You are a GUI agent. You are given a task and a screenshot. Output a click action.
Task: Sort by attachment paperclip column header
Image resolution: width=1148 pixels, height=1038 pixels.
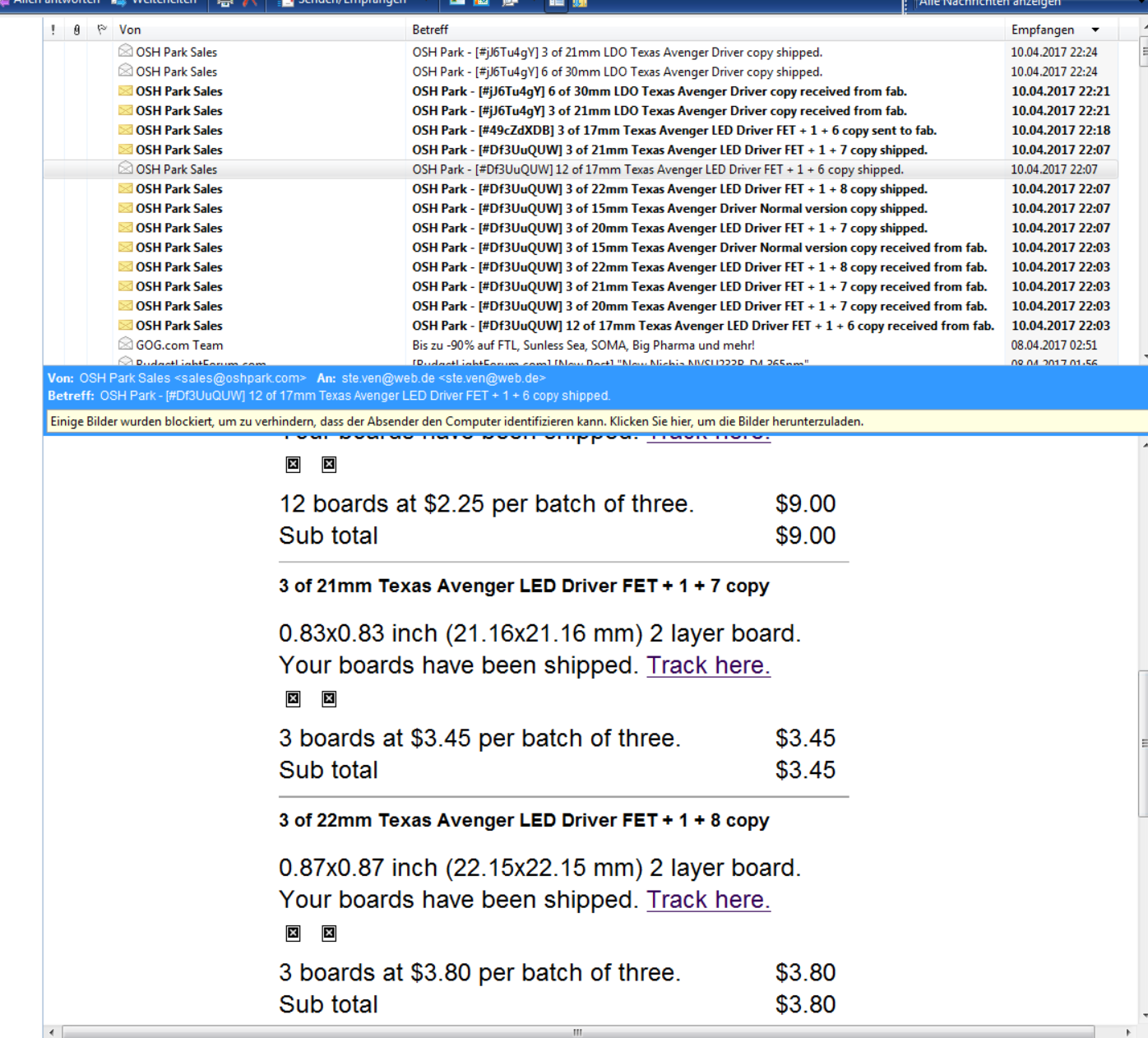point(76,30)
